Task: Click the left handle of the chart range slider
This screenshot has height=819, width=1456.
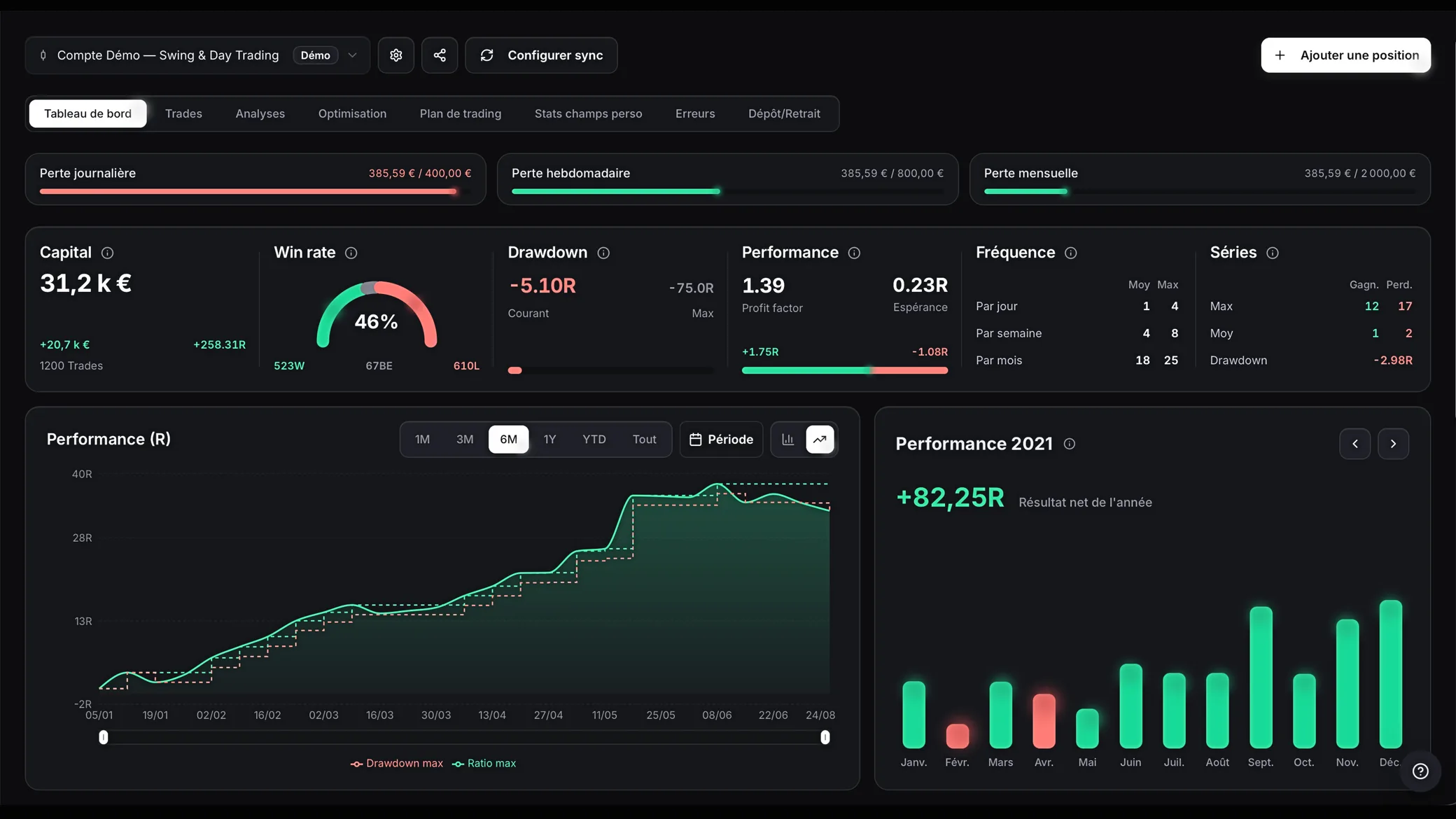Action: 104,737
